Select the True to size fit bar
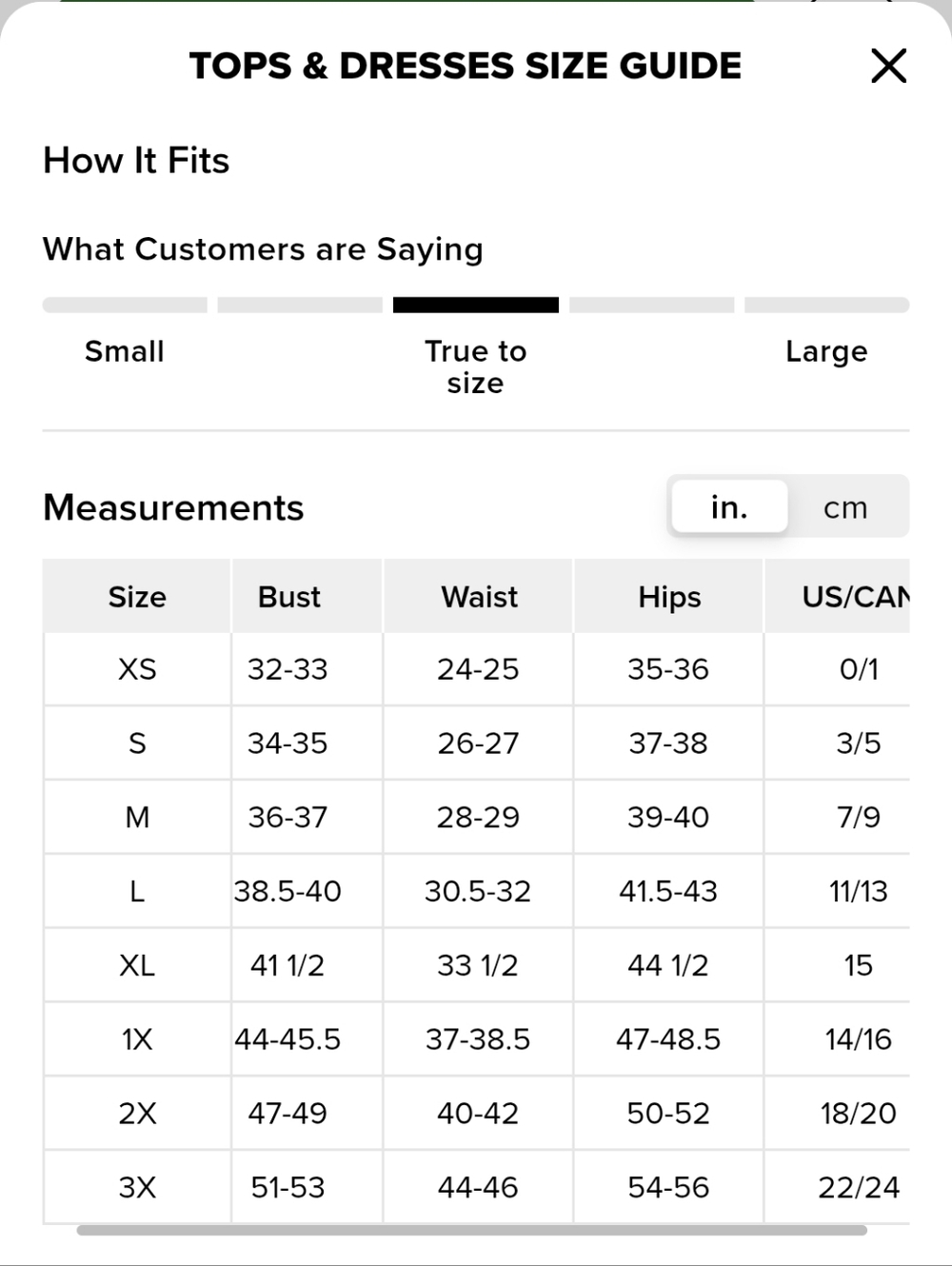This screenshot has height=1266, width=952. pos(475,305)
